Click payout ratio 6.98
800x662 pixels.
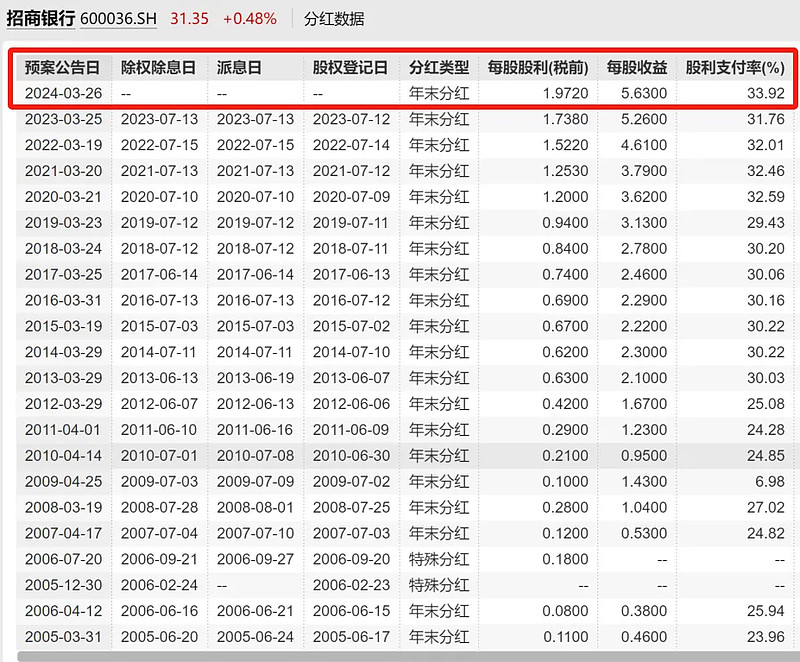(770, 481)
